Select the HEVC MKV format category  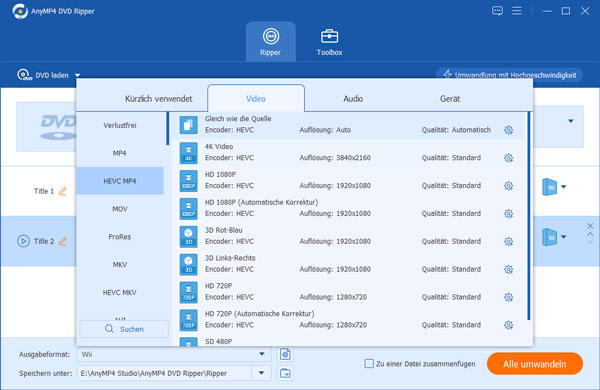(120, 292)
